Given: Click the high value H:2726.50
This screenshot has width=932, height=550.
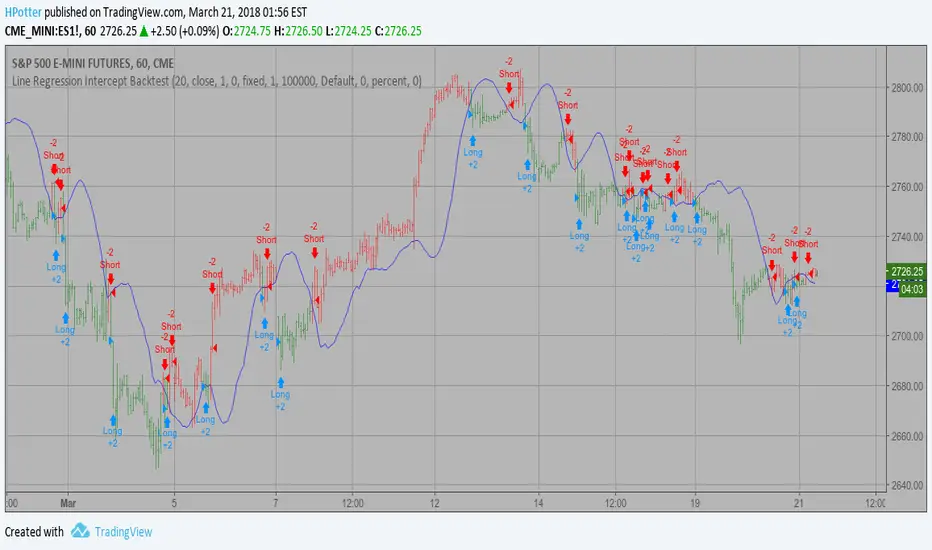Looking at the screenshot, I should point(298,31).
